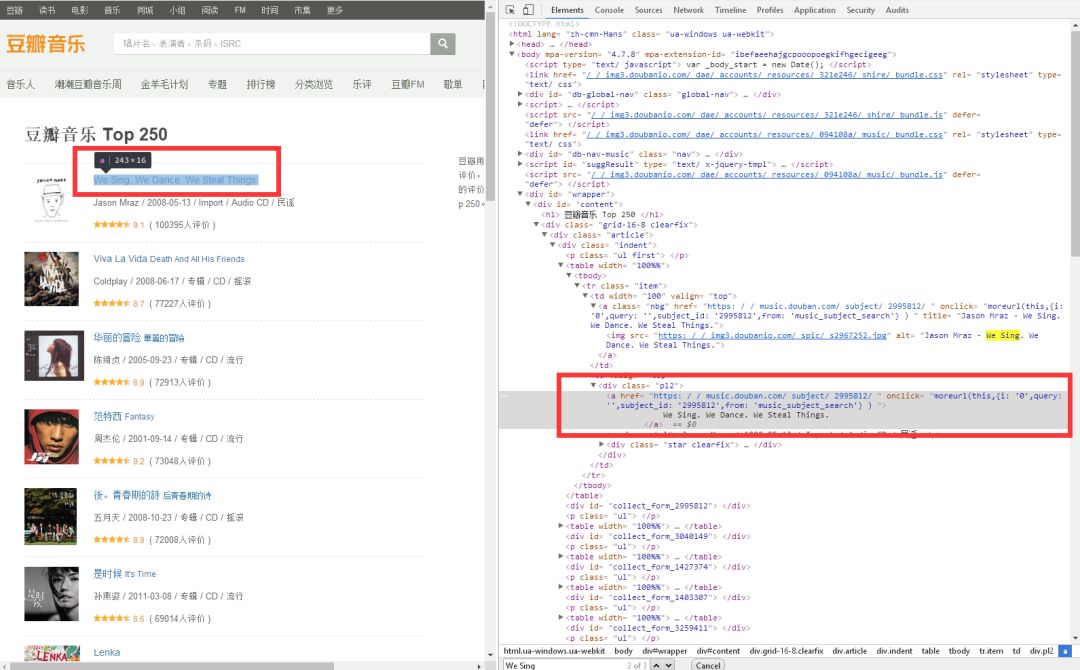This screenshot has width=1080, height=670.
Task: Open the 乐评 reviews section
Action: 362,84
